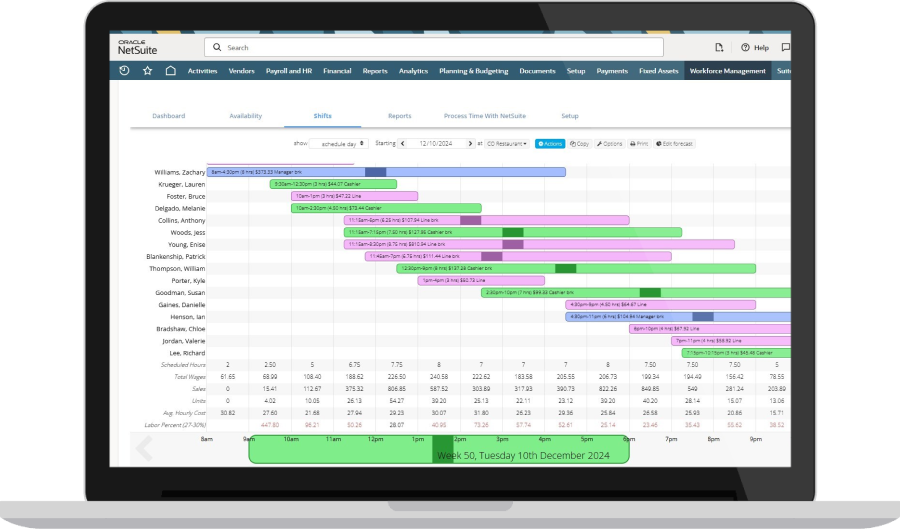This screenshot has width=900, height=529.
Task: Switch to the Availability tab
Action: pyautogui.click(x=245, y=116)
